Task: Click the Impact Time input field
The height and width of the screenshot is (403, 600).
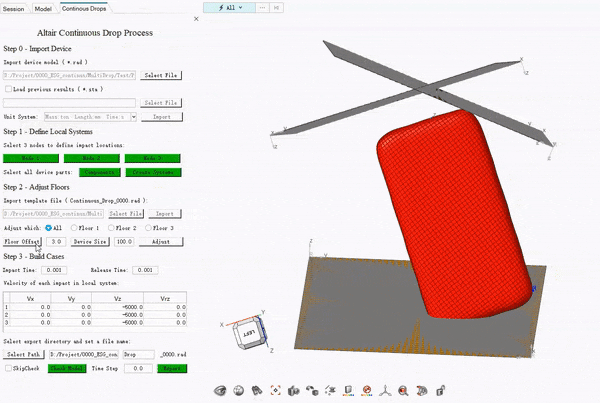Action: [x=54, y=270]
